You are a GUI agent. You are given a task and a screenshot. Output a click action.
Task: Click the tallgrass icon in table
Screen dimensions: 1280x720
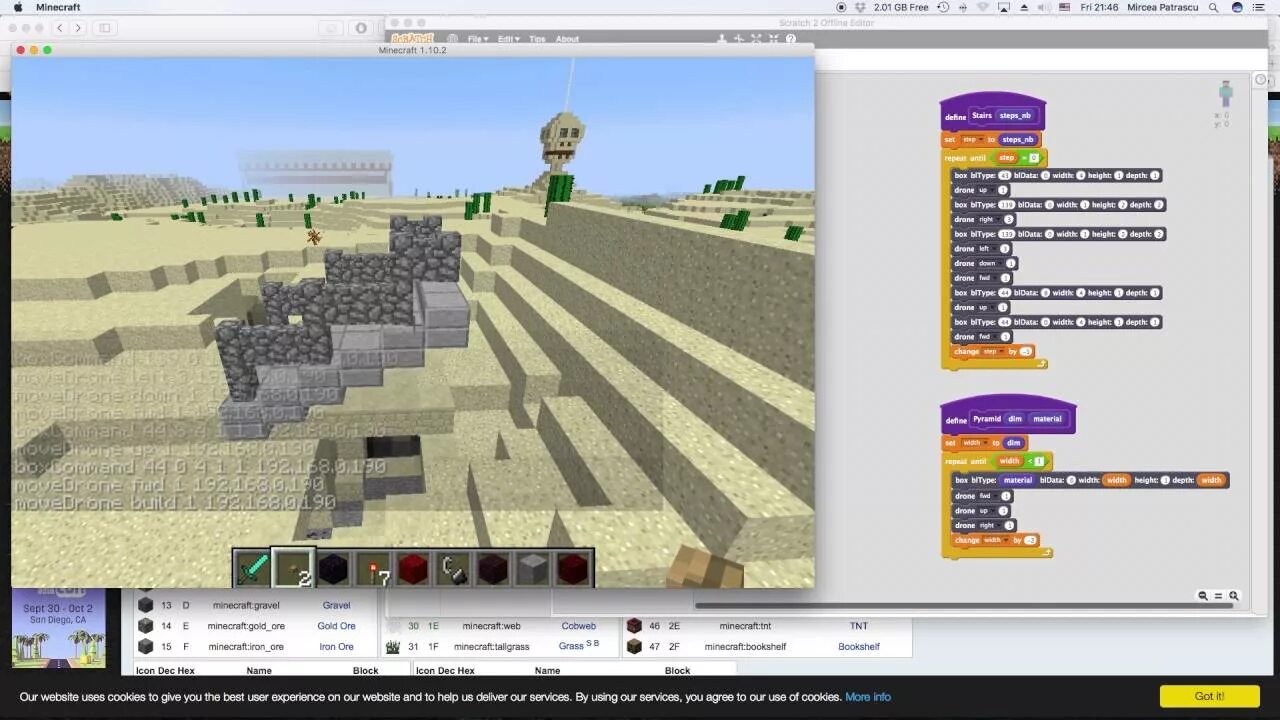click(x=394, y=647)
